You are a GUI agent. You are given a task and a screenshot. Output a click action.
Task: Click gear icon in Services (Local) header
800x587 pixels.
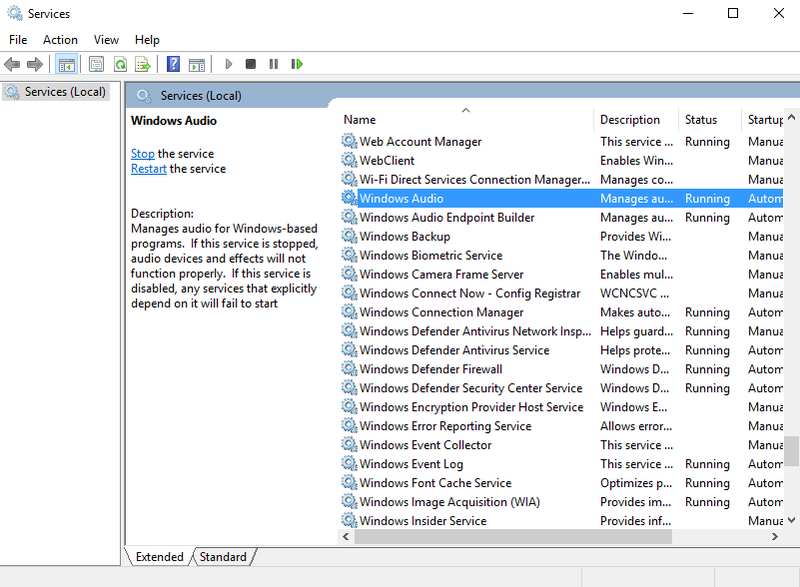[x=144, y=95]
